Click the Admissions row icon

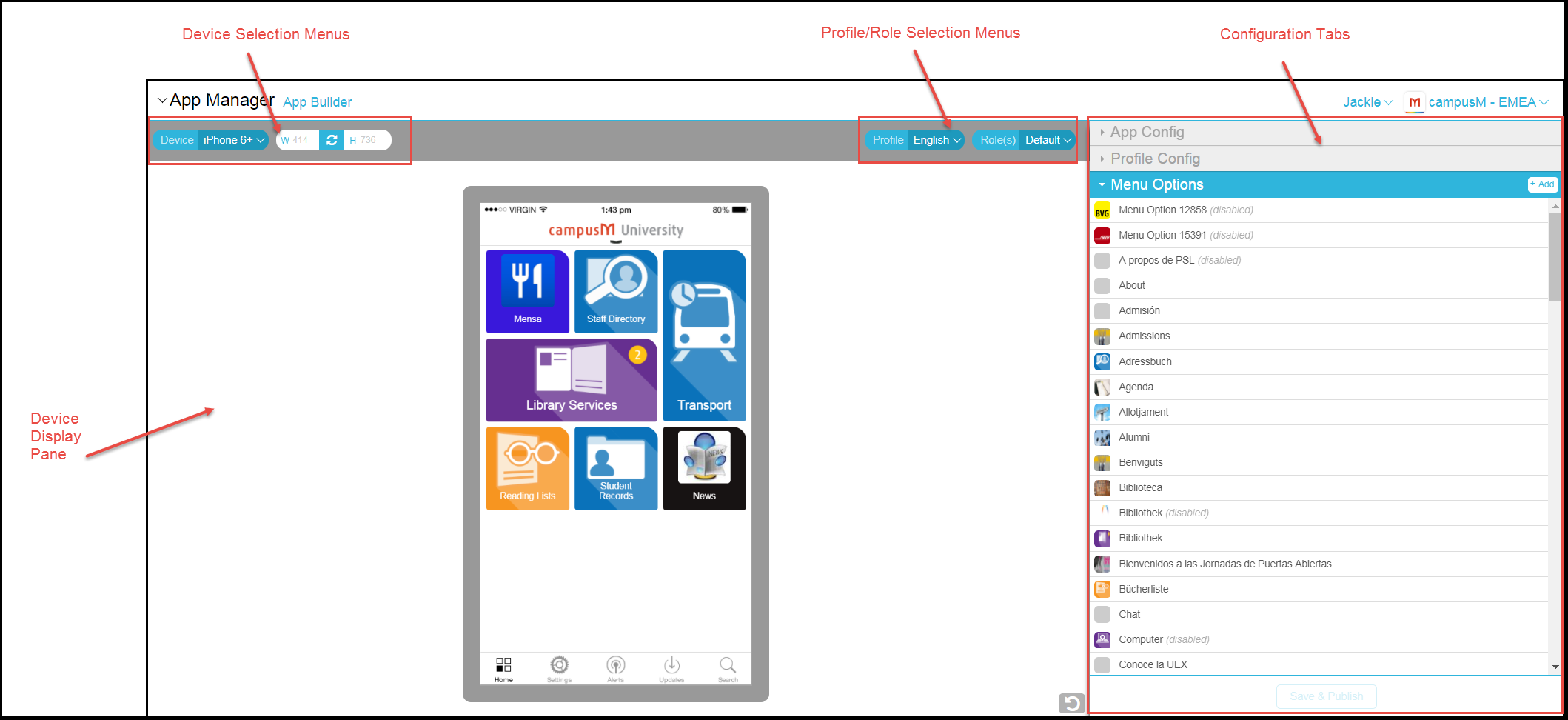1102,336
